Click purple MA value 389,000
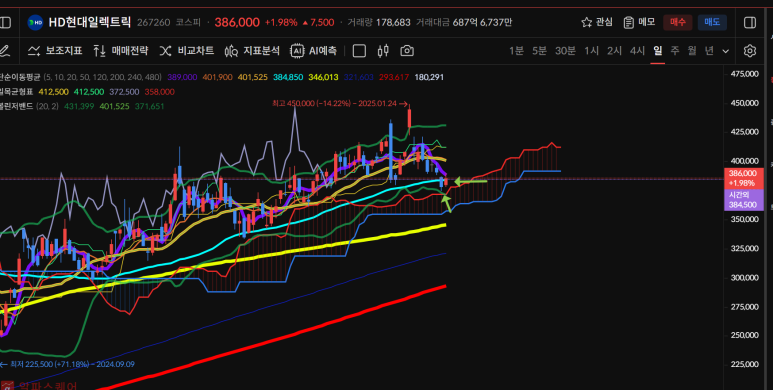 (x=182, y=77)
